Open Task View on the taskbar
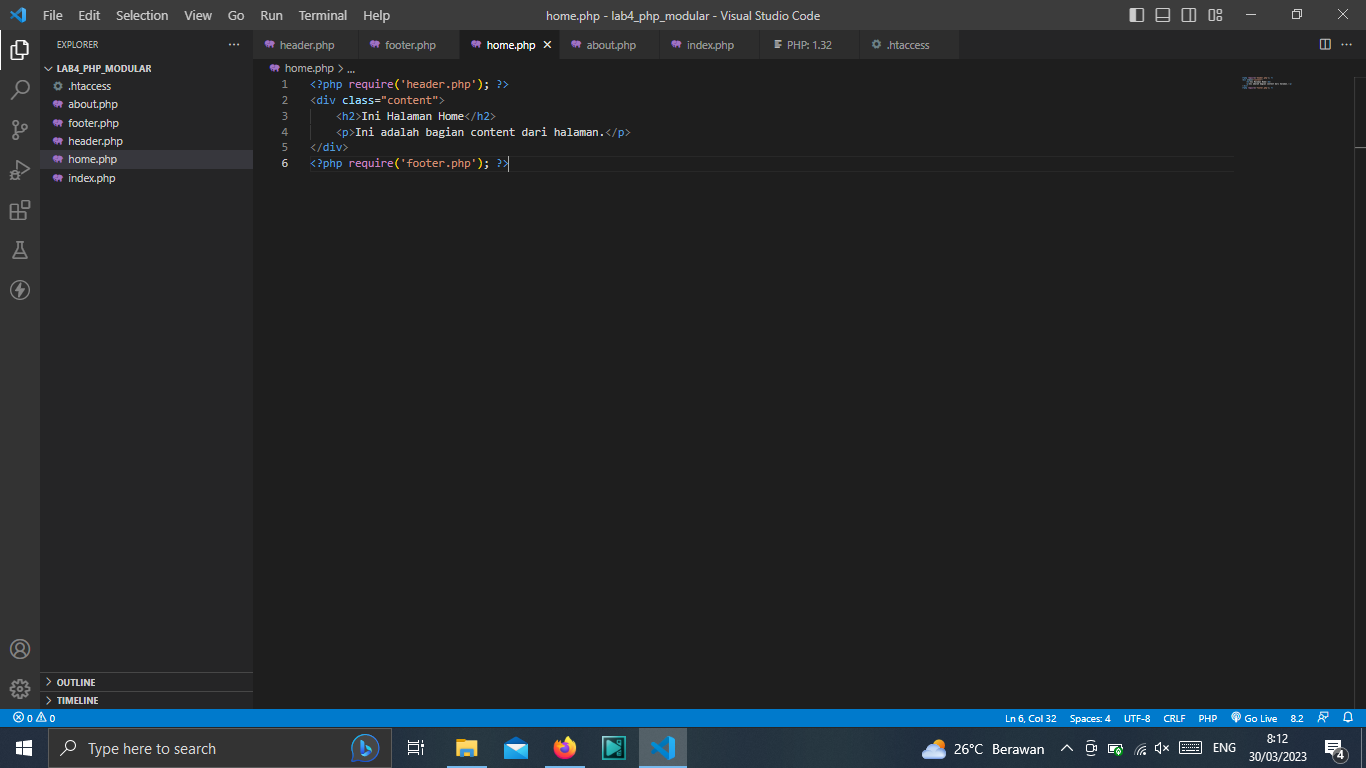This screenshot has height=768, width=1366. (x=416, y=748)
